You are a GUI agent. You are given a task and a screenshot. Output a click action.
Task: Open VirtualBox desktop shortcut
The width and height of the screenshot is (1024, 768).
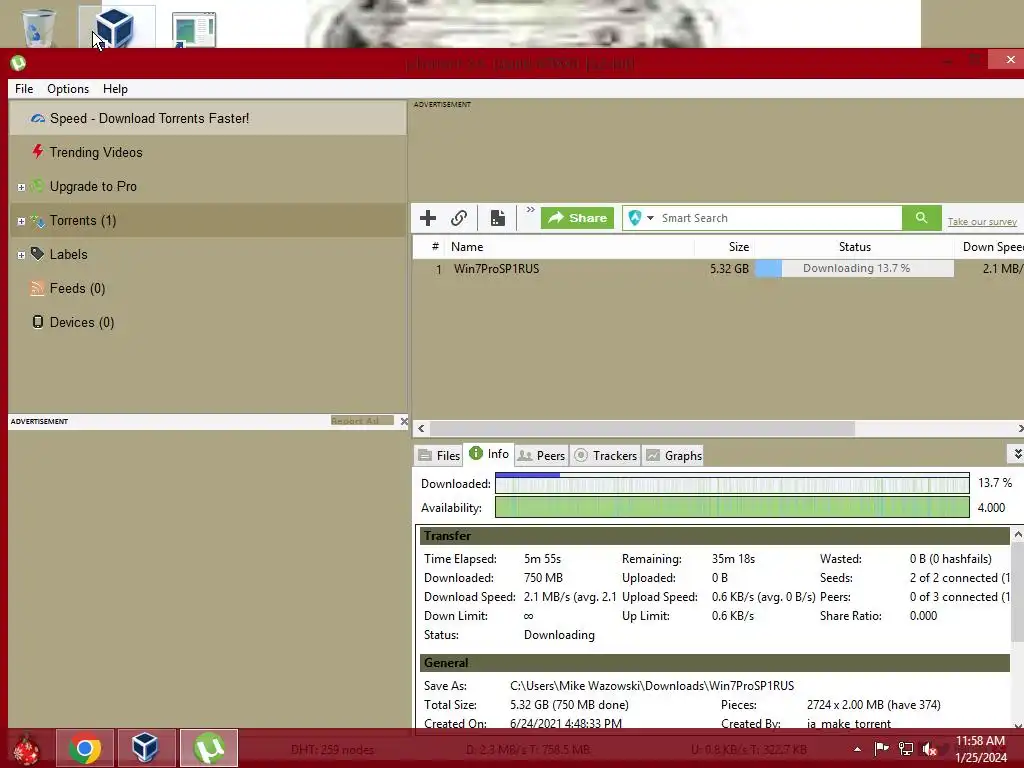pyautogui.click(x=114, y=27)
